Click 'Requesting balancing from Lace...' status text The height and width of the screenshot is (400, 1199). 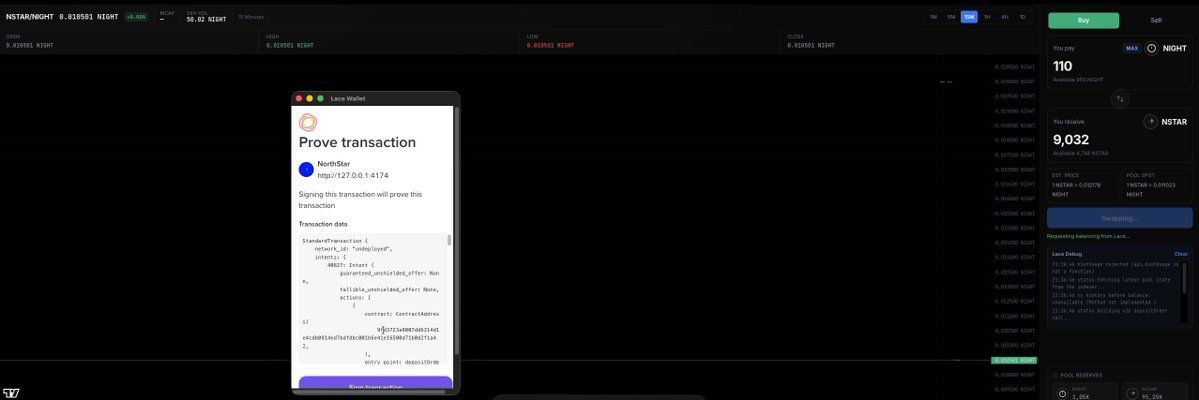(1088, 236)
